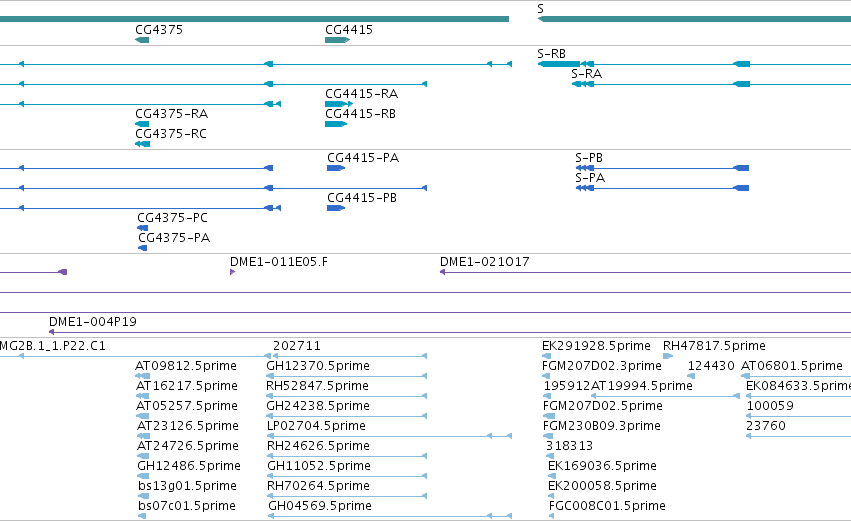
Task: Select the DME1-004P19 clone label
Action: pyautogui.click(x=93, y=322)
